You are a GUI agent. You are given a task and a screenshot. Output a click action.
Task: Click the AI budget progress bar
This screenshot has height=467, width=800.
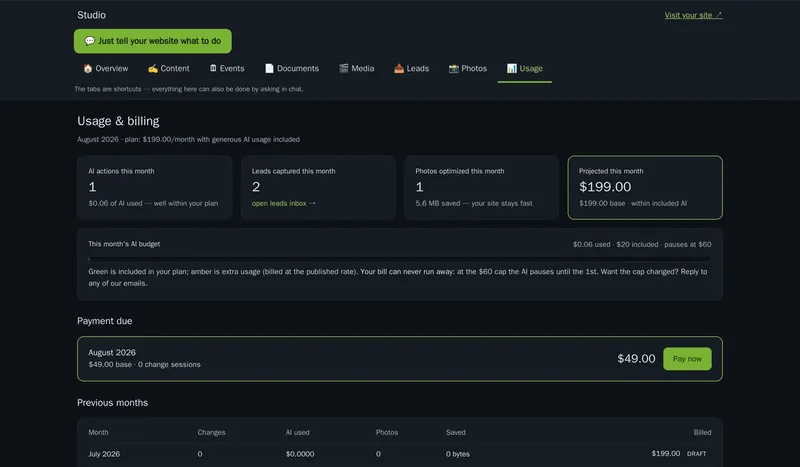pos(399,259)
